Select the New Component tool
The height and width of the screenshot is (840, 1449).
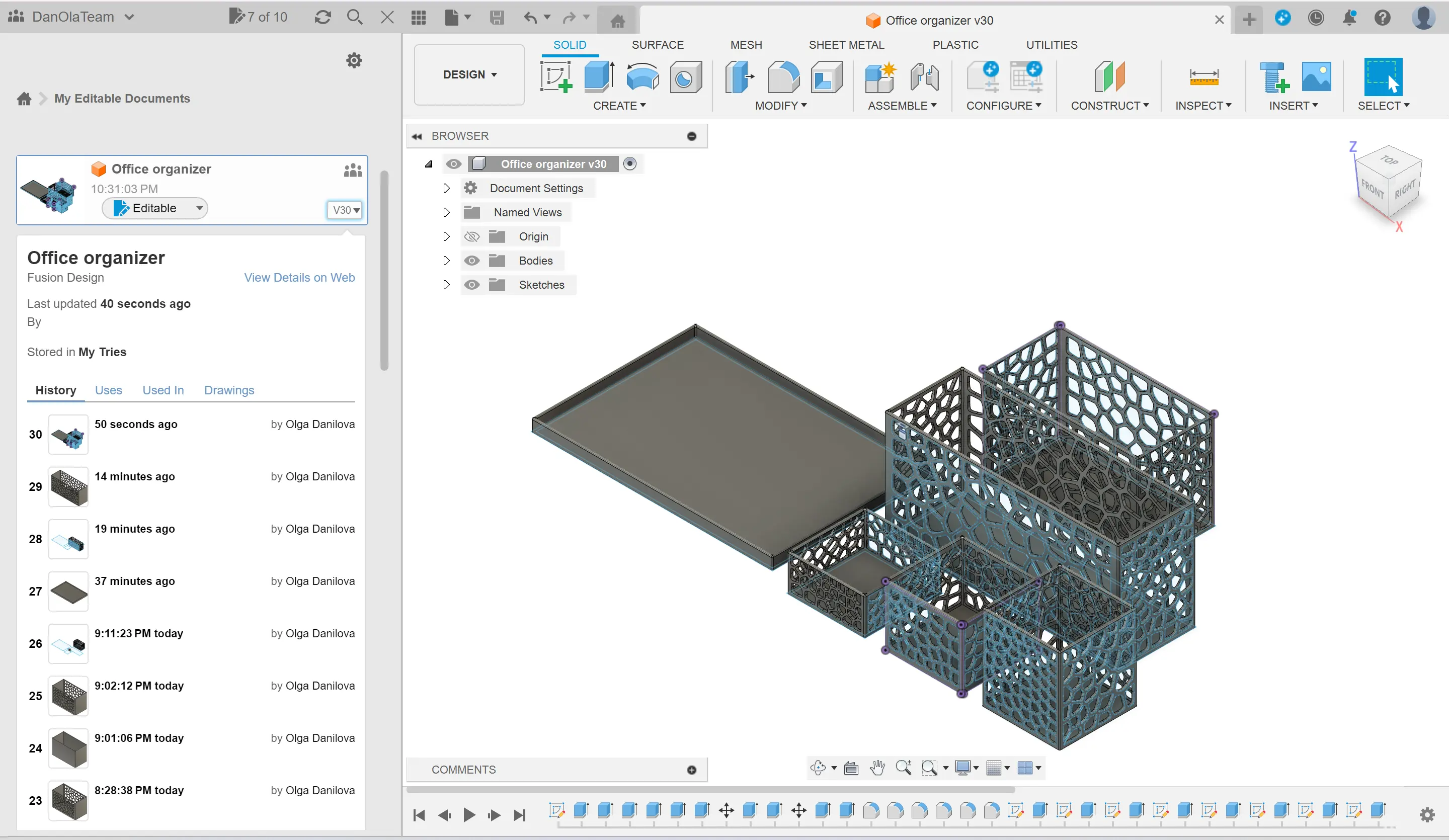tap(880, 76)
